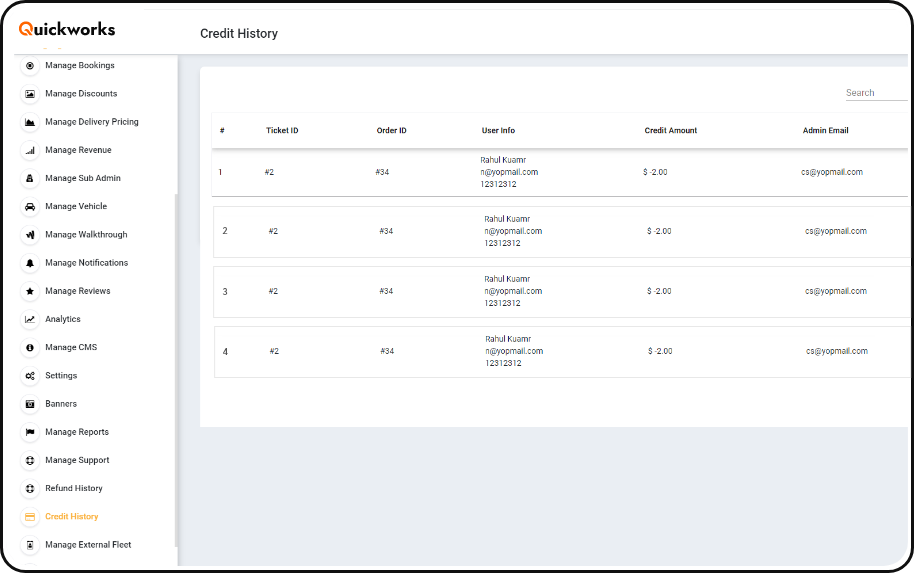The width and height of the screenshot is (914, 573).
Task: Click the Manage Discounts image icon
Action: click(x=30, y=94)
